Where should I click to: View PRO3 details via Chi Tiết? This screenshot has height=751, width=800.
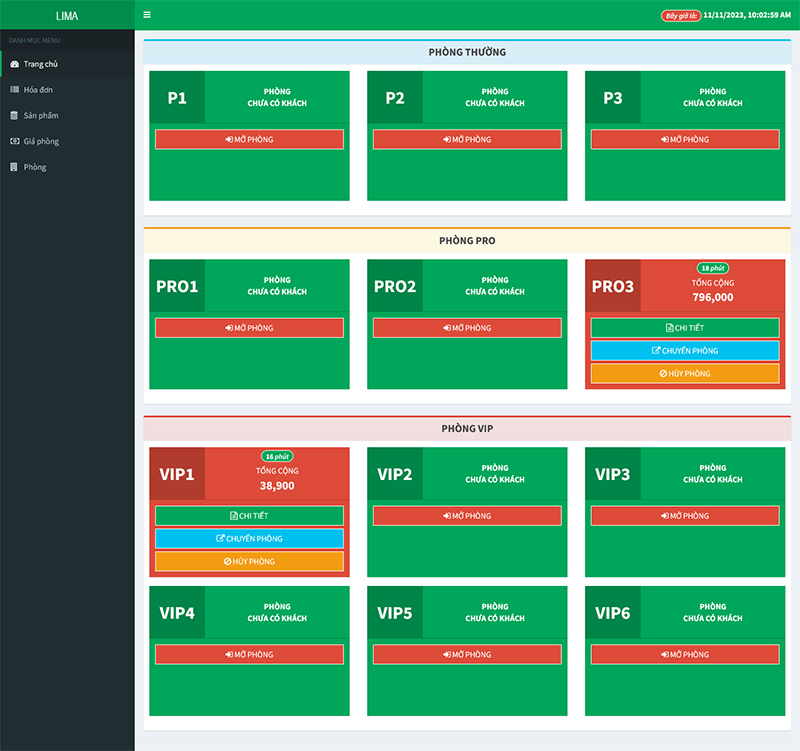pos(685,328)
